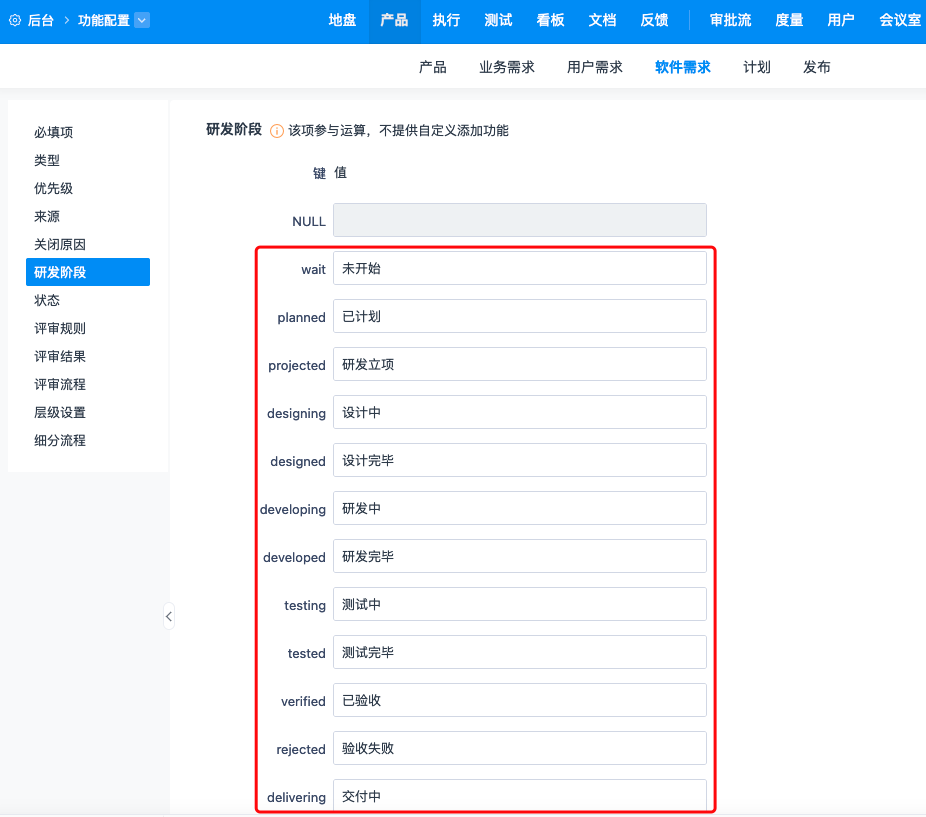The height and width of the screenshot is (817, 926).
Task: Click the planned field containing 已计划
Action: pyautogui.click(x=520, y=316)
